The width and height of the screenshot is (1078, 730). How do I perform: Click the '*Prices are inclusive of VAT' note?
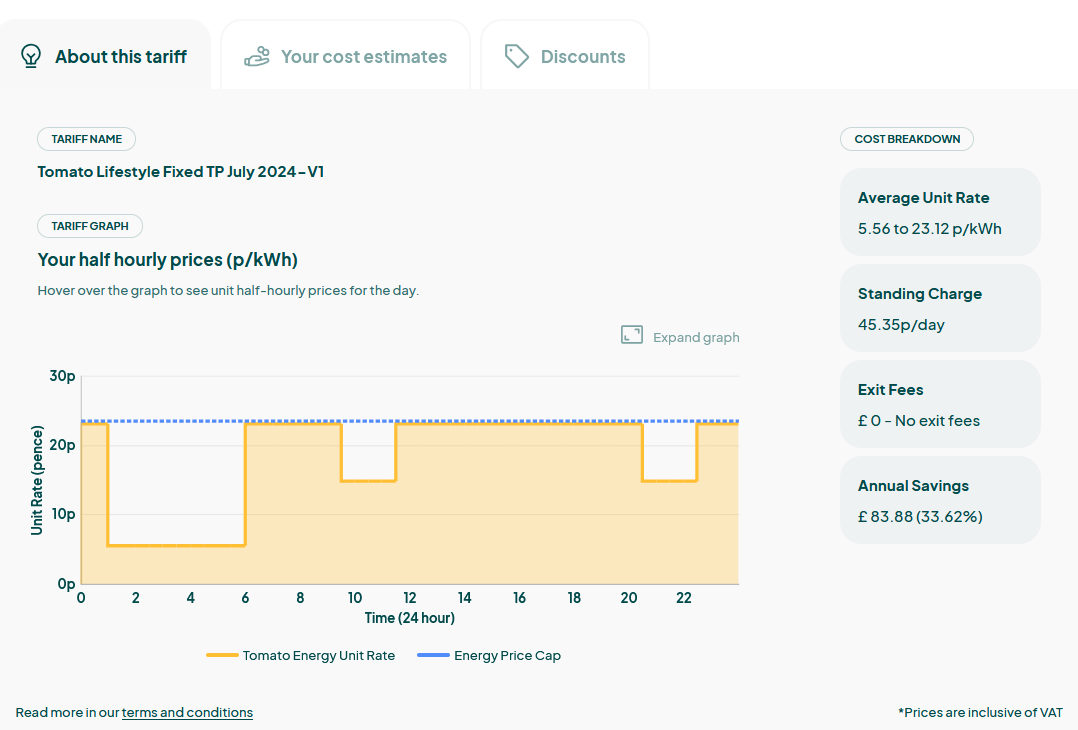[x=980, y=713]
